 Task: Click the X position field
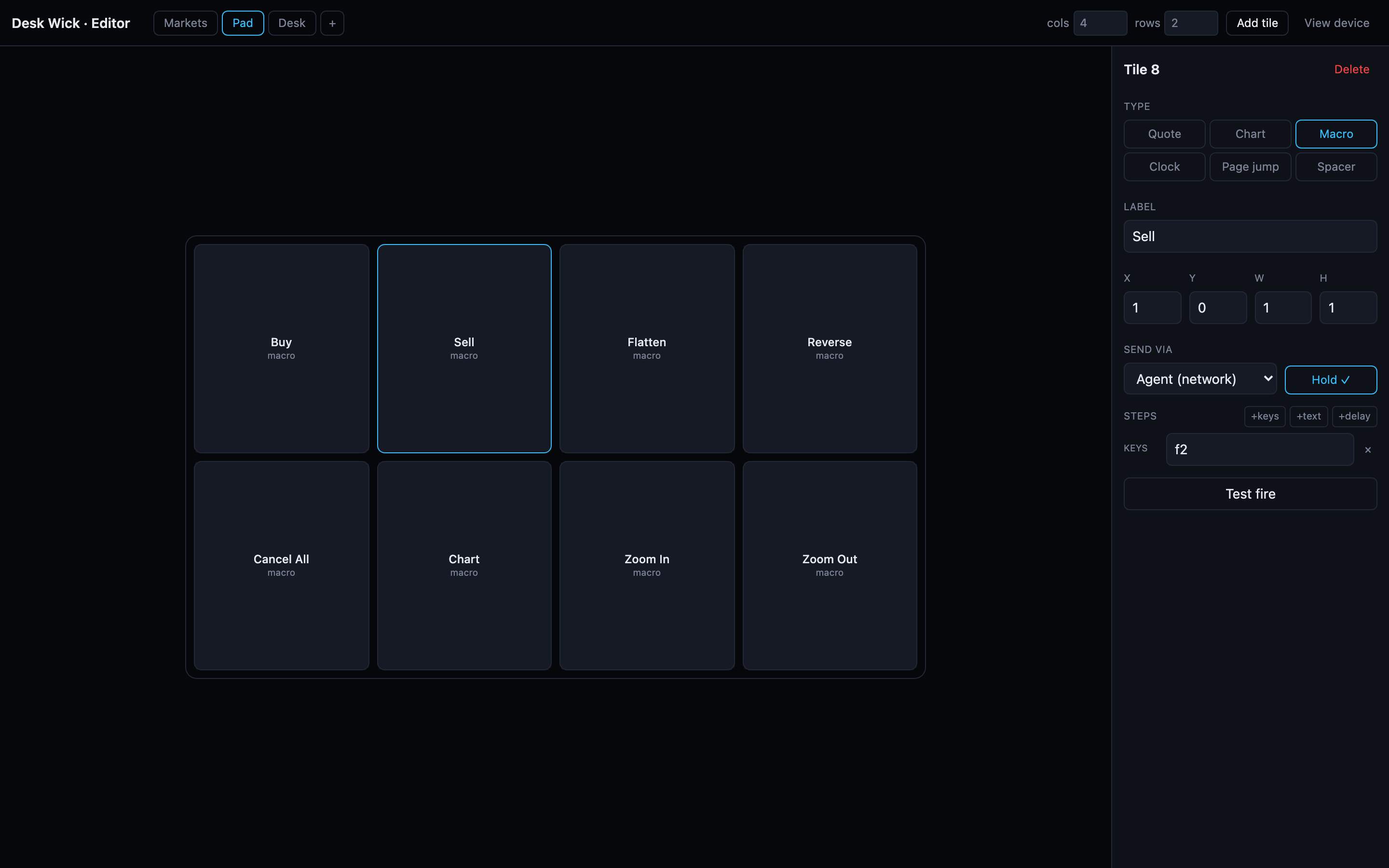(1152, 308)
